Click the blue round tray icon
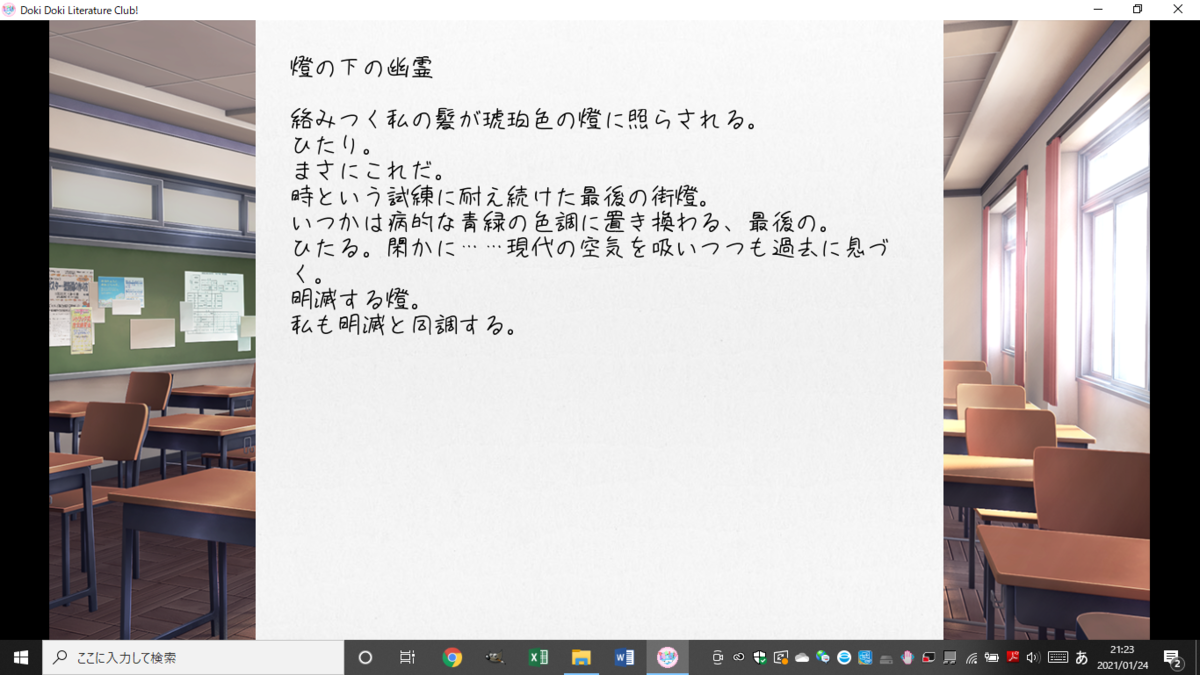The image size is (1200, 675). click(844, 657)
